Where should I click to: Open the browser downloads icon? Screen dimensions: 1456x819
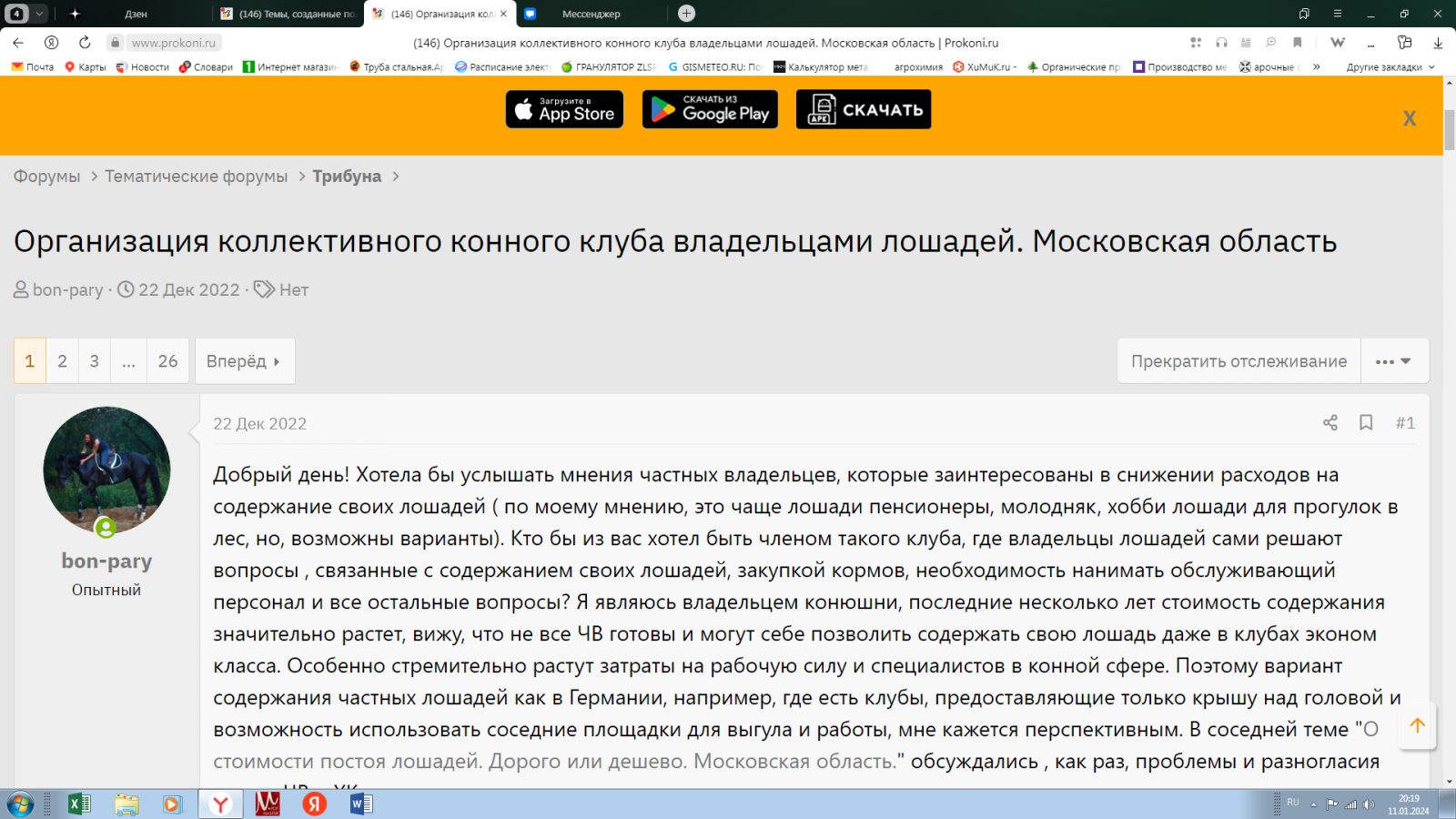pyautogui.click(x=1438, y=43)
